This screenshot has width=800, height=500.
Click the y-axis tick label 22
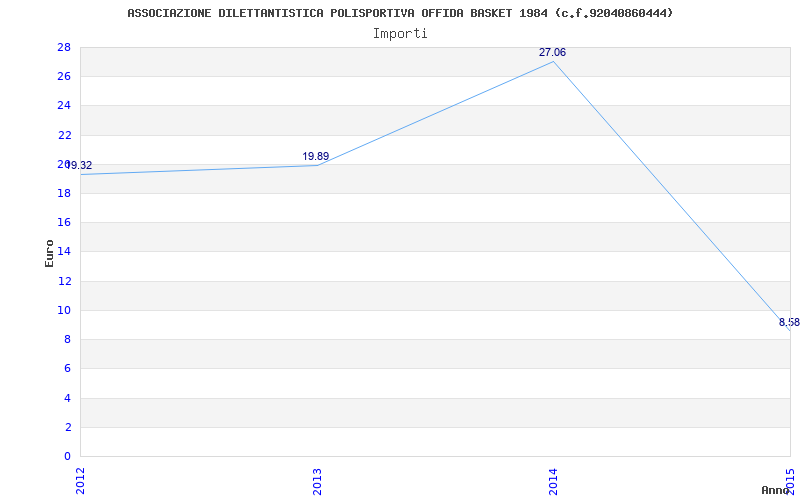(x=65, y=135)
